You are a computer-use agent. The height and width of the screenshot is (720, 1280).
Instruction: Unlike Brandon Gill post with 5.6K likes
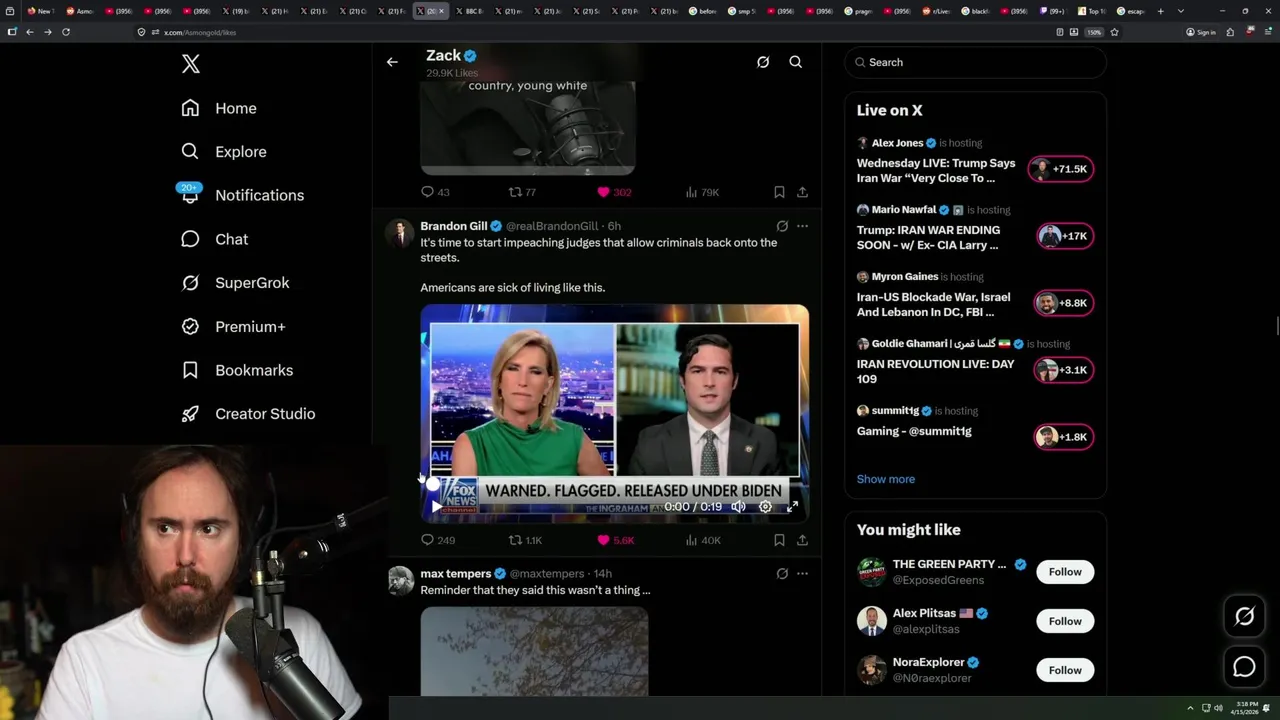(x=615, y=540)
